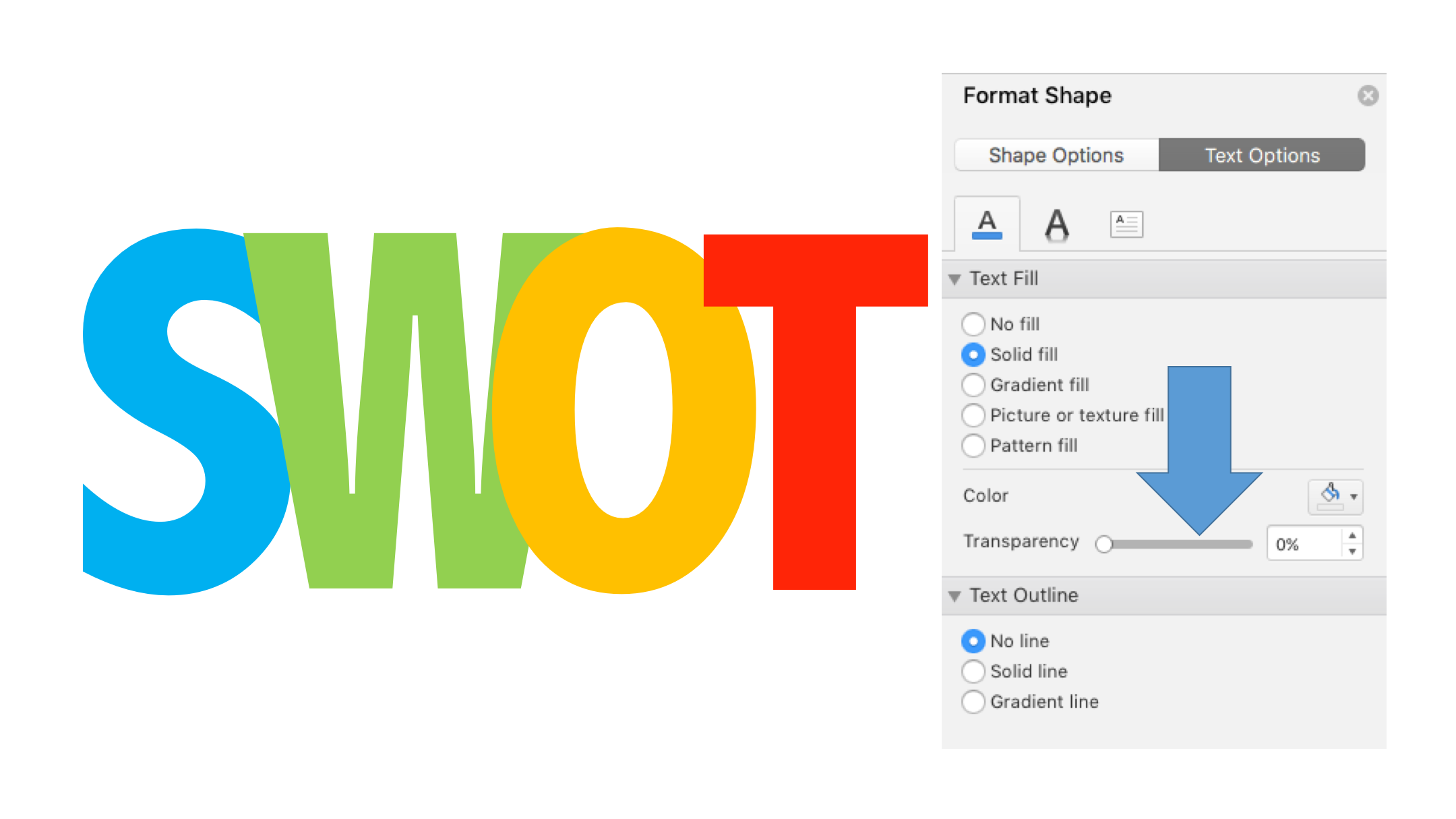The height and width of the screenshot is (819, 1456).
Task: Select the No fill option
Action: (x=973, y=324)
